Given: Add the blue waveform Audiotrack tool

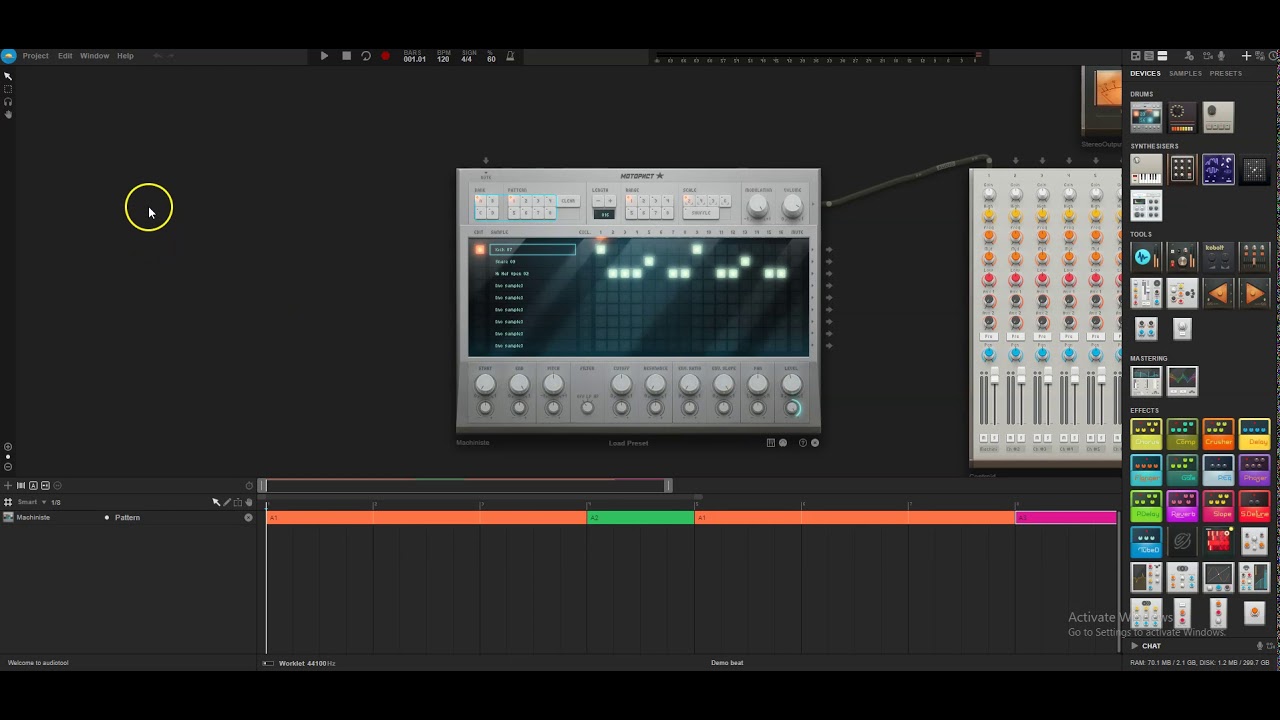Looking at the screenshot, I should [1146, 257].
